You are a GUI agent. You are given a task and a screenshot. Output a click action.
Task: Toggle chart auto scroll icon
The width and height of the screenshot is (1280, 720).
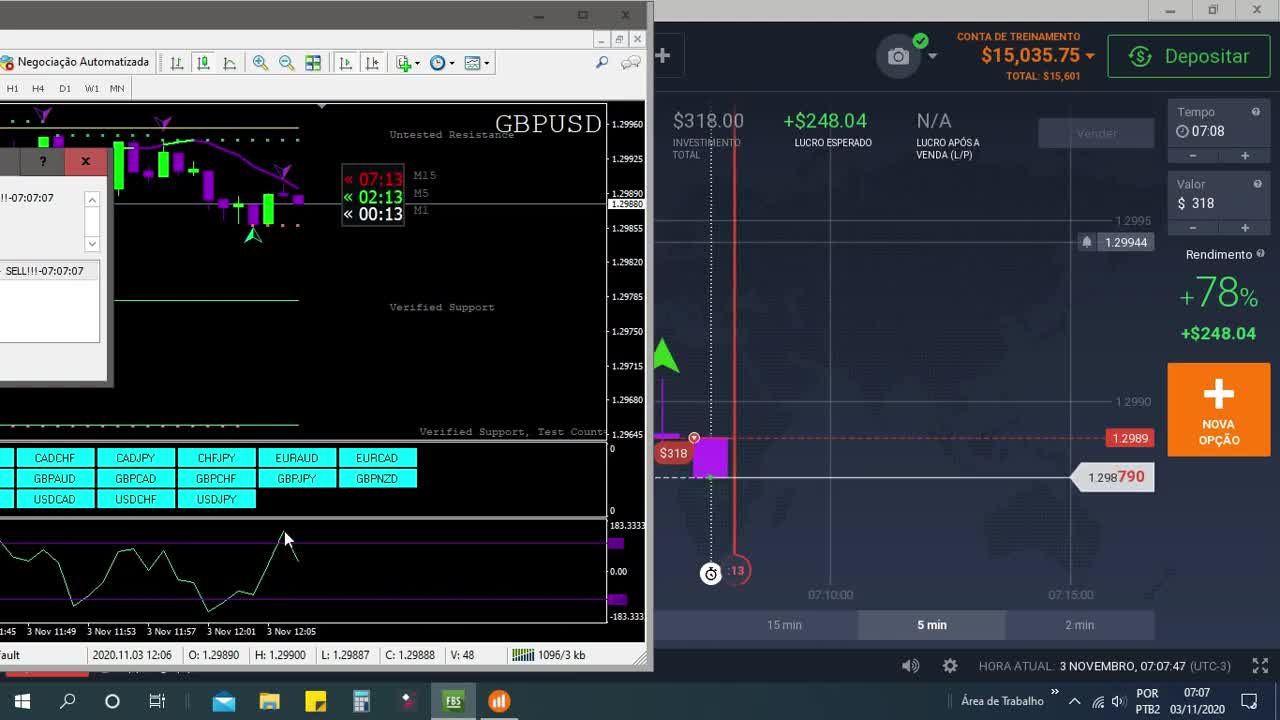pos(346,62)
